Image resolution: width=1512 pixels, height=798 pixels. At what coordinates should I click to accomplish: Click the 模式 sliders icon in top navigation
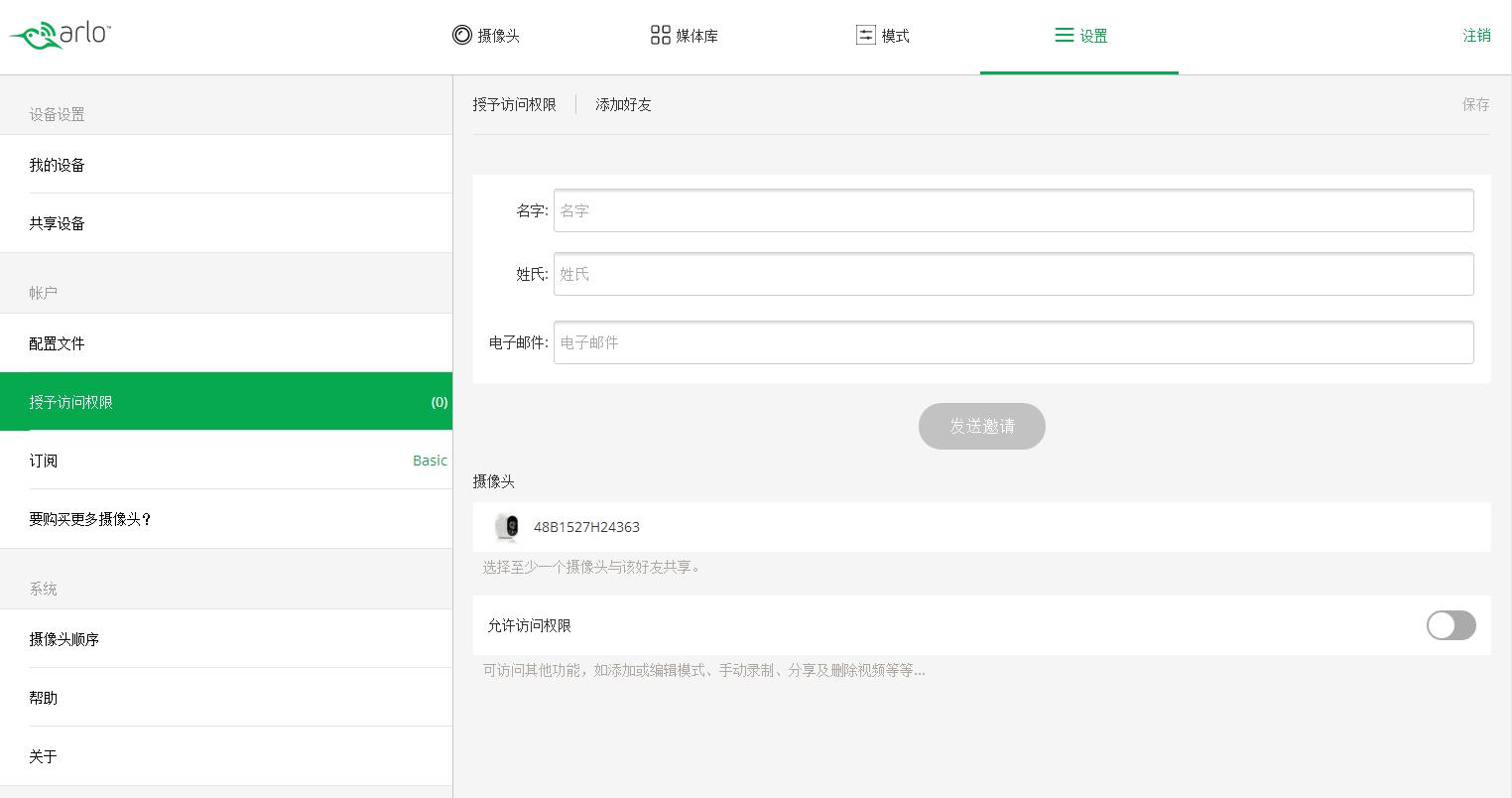pyautogui.click(x=865, y=35)
